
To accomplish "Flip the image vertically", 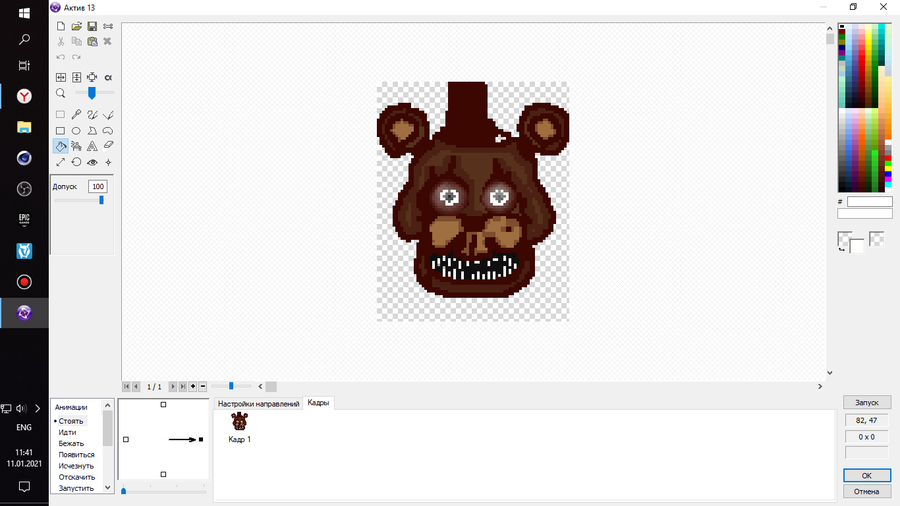I will tap(76, 77).
